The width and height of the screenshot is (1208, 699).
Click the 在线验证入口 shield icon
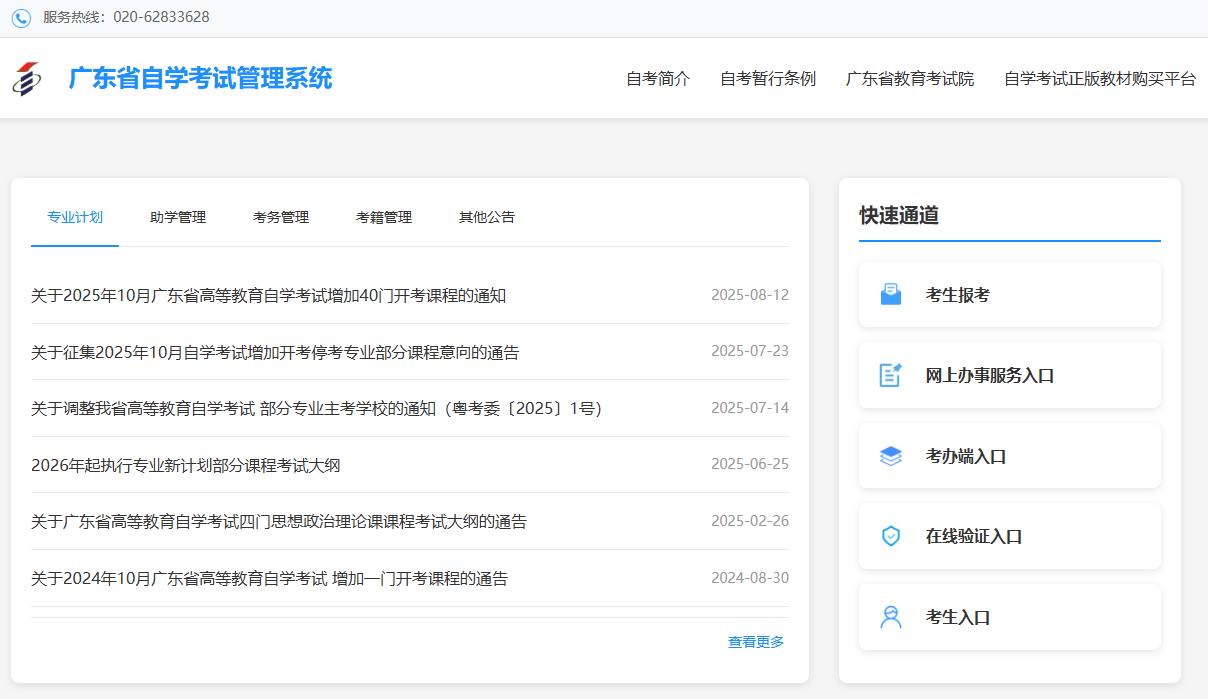coord(890,536)
